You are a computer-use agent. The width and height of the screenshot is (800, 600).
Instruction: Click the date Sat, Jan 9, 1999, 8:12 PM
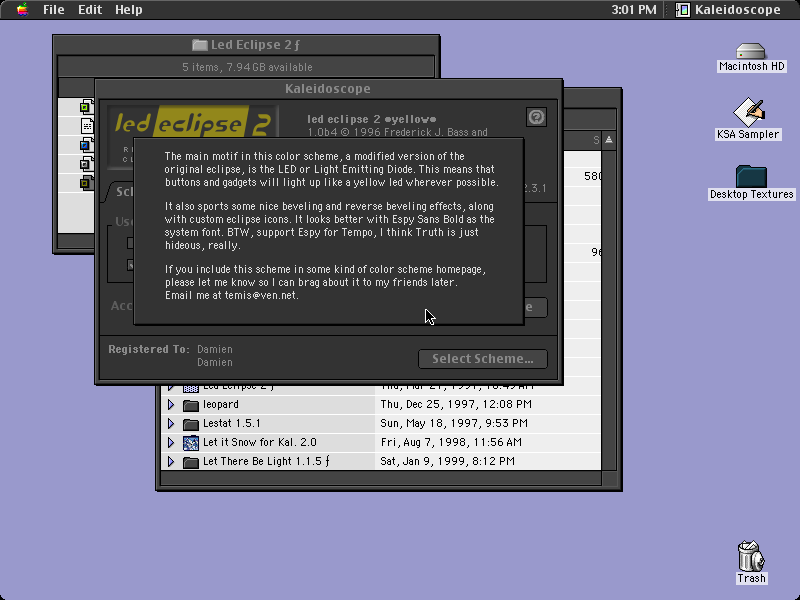(447, 461)
